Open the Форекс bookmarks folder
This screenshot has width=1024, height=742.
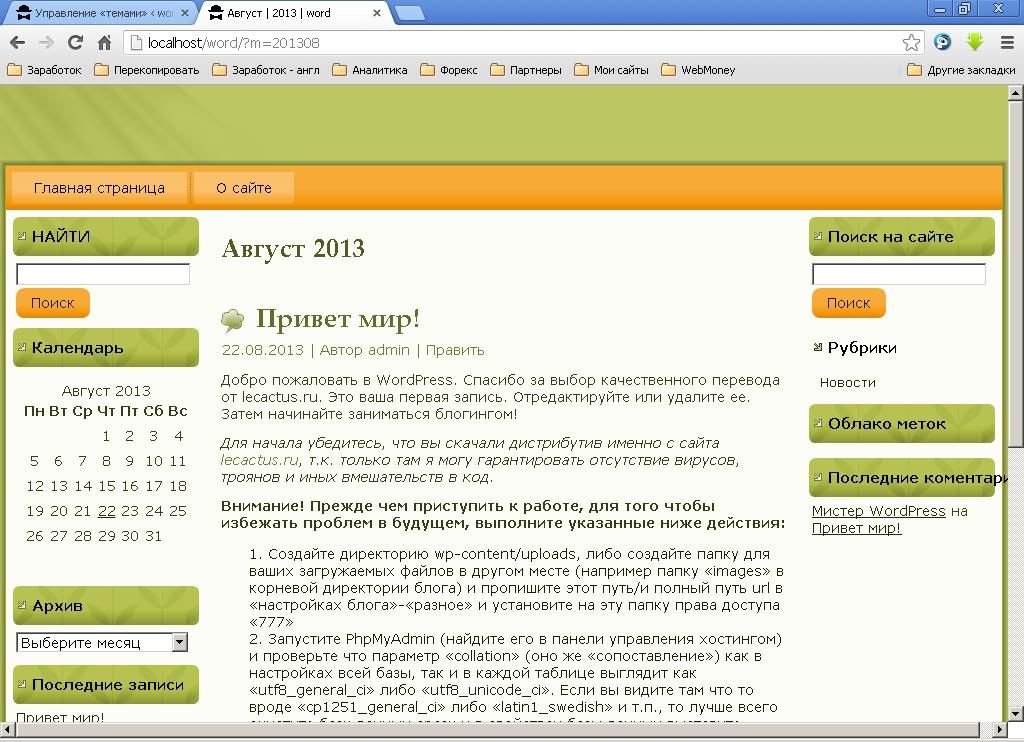449,70
